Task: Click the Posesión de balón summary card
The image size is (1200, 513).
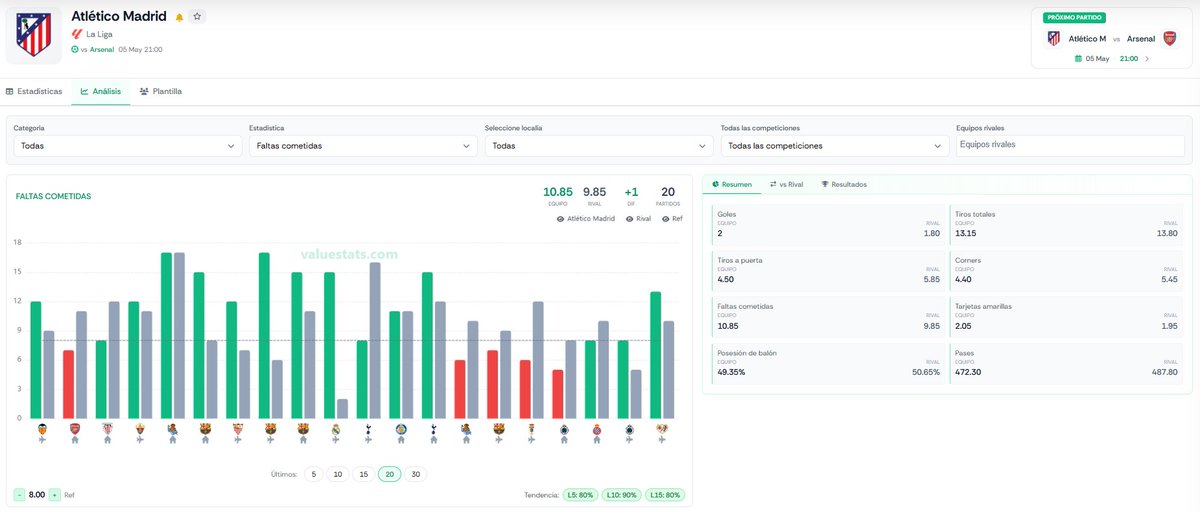Action: 829,362
